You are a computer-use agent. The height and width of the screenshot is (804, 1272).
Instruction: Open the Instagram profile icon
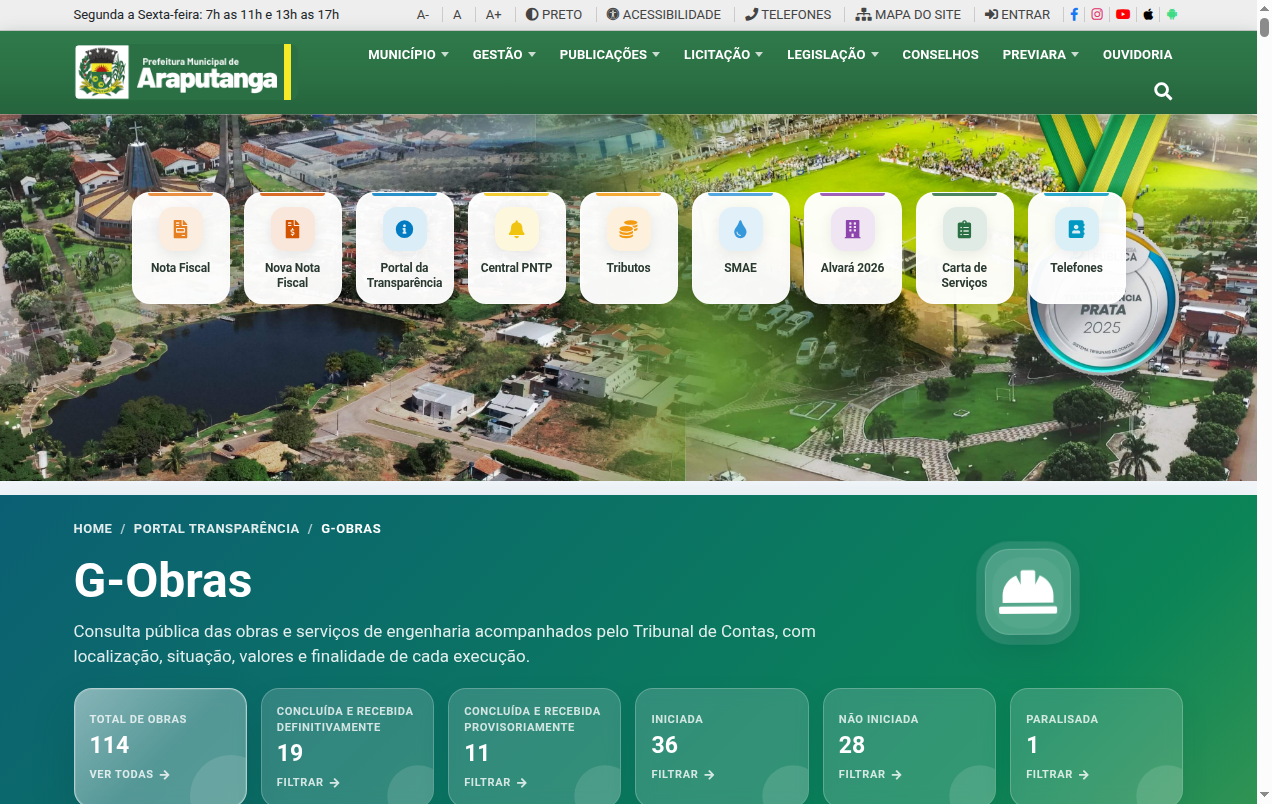point(1097,15)
